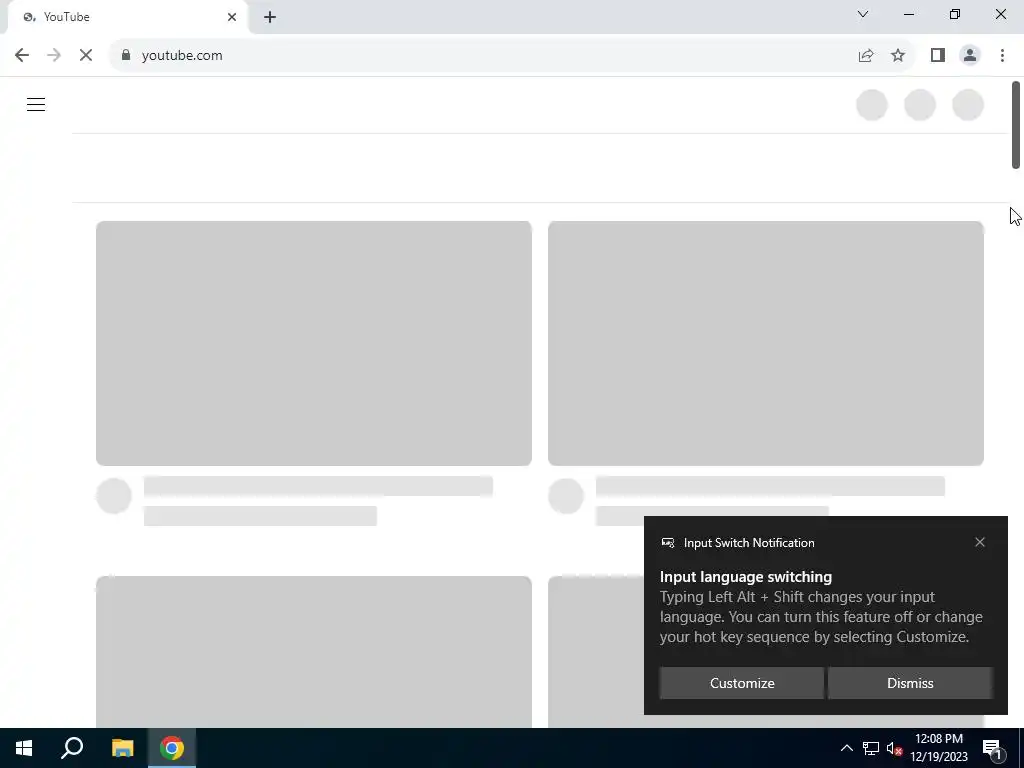
Task: Click the Customize button in the notification
Action: coord(742,683)
